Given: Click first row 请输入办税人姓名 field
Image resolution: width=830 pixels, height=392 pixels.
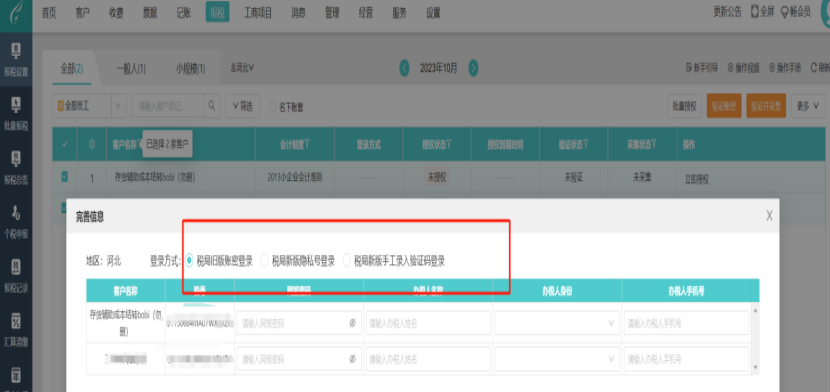Looking at the screenshot, I should click(428, 323).
